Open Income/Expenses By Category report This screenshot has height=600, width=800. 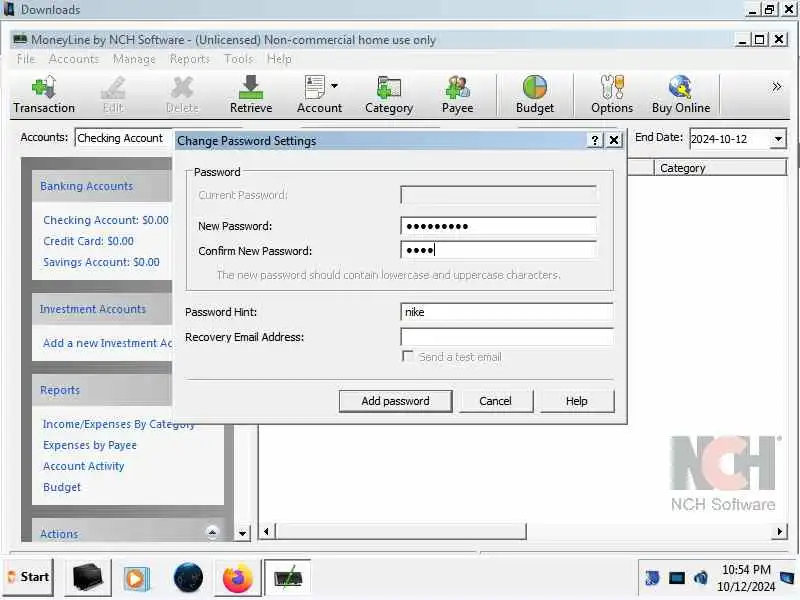click(x=118, y=424)
